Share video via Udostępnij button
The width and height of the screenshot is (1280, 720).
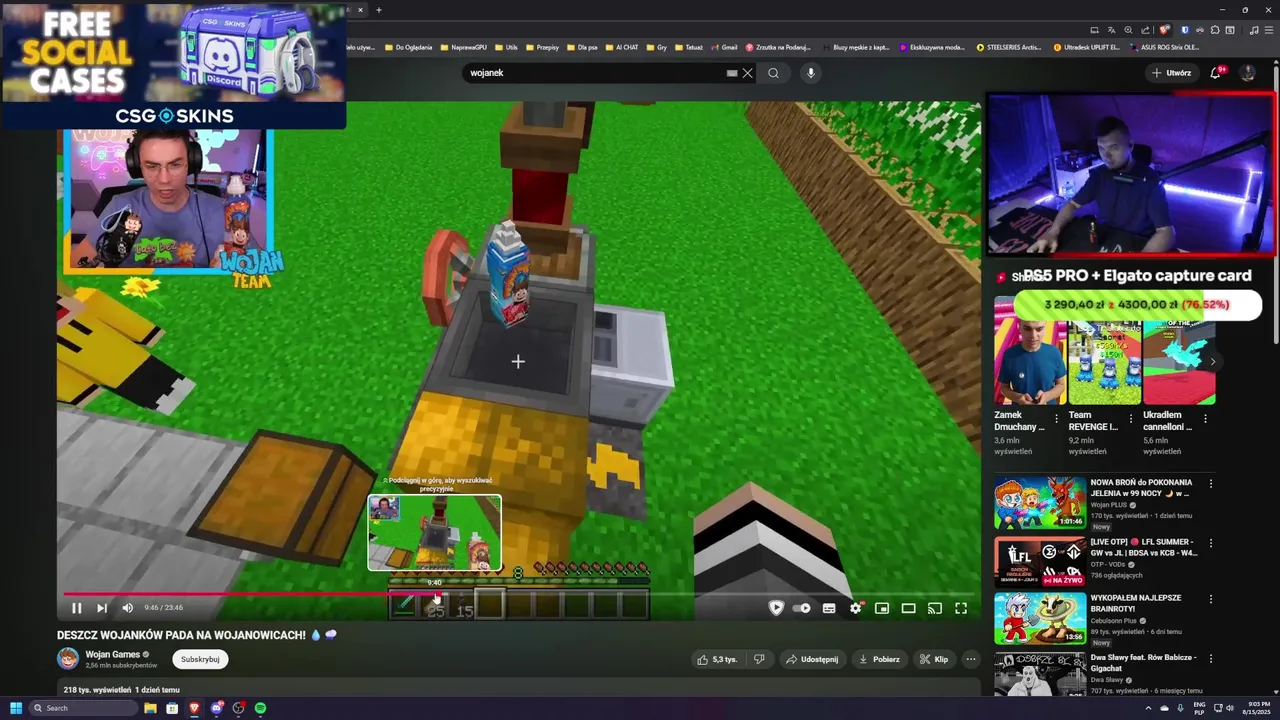tap(812, 659)
